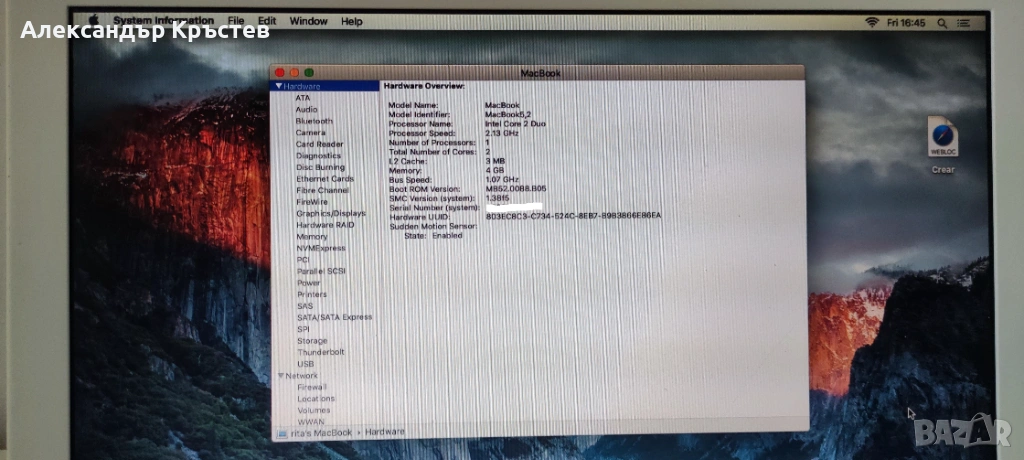Open Spotlight search magnifier icon

(942, 23)
